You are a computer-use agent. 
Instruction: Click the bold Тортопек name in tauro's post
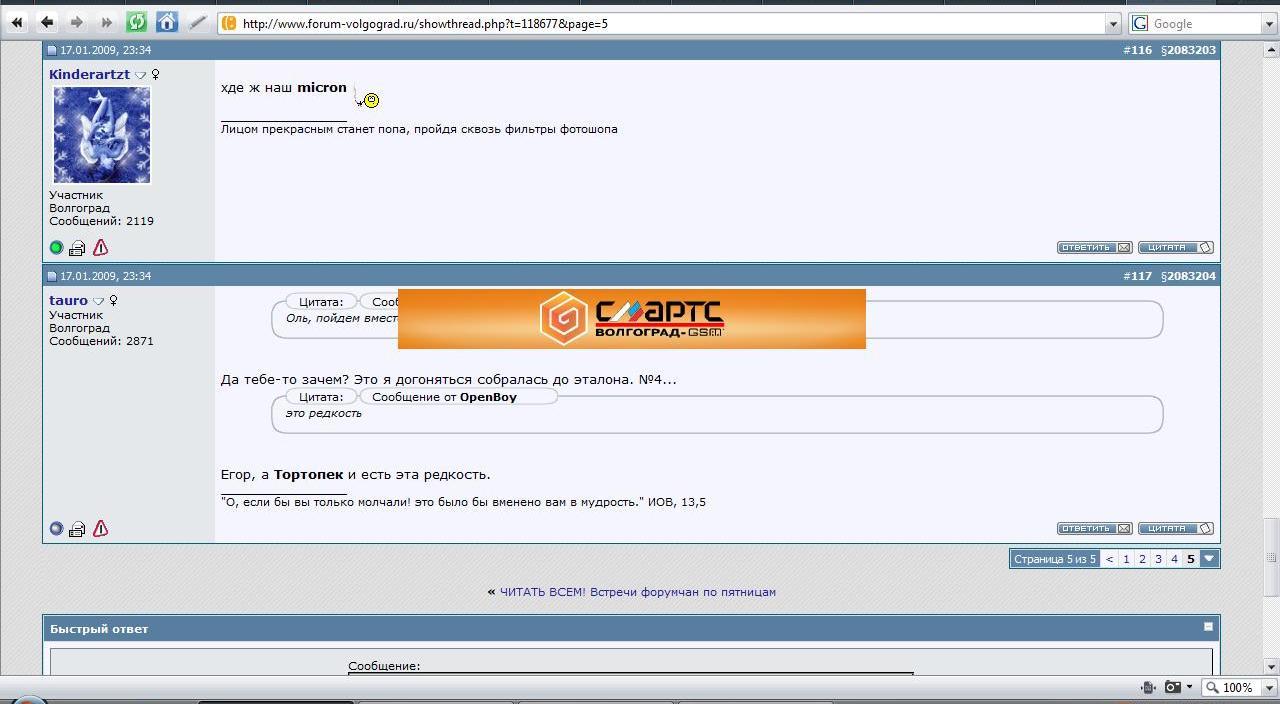click(308, 475)
